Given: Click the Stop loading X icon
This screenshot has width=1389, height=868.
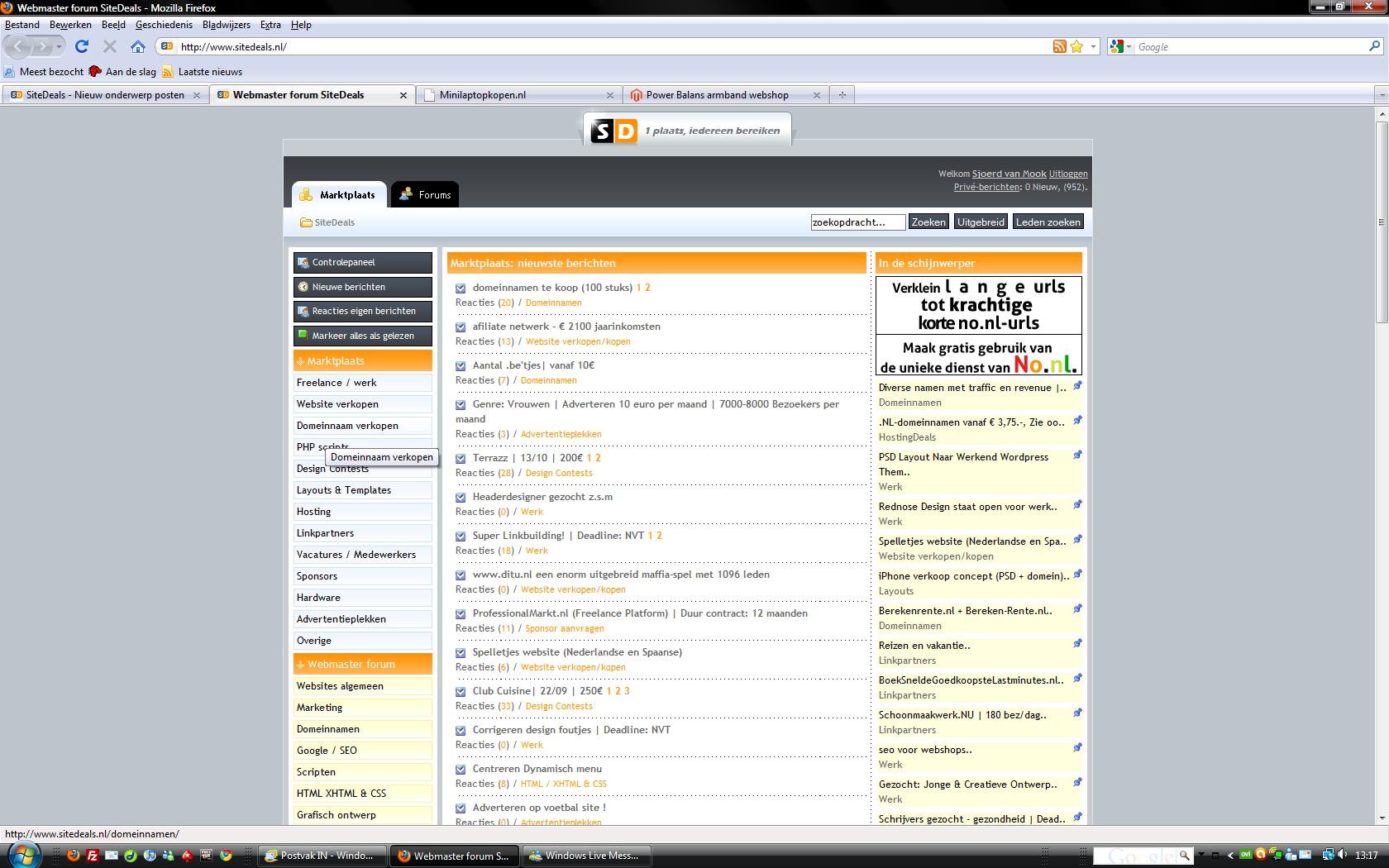Looking at the screenshot, I should pyautogui.click(x=109, y=46).
